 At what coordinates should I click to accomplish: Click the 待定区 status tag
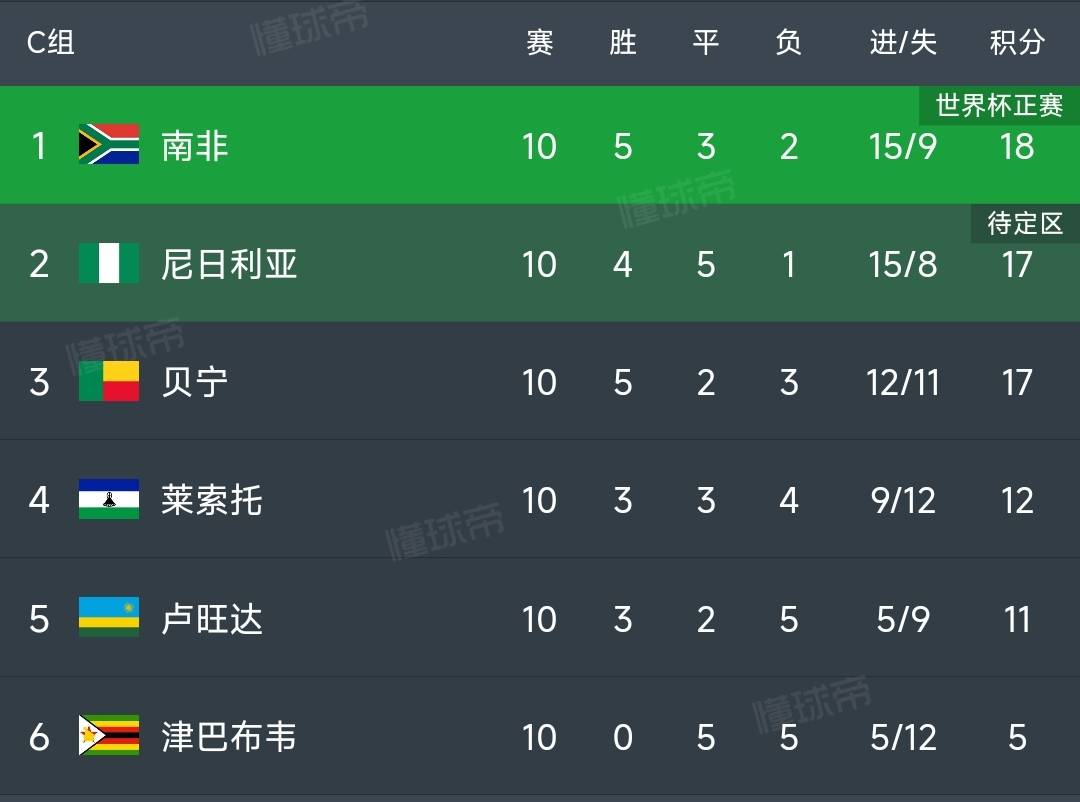[x=1025, y=224]
